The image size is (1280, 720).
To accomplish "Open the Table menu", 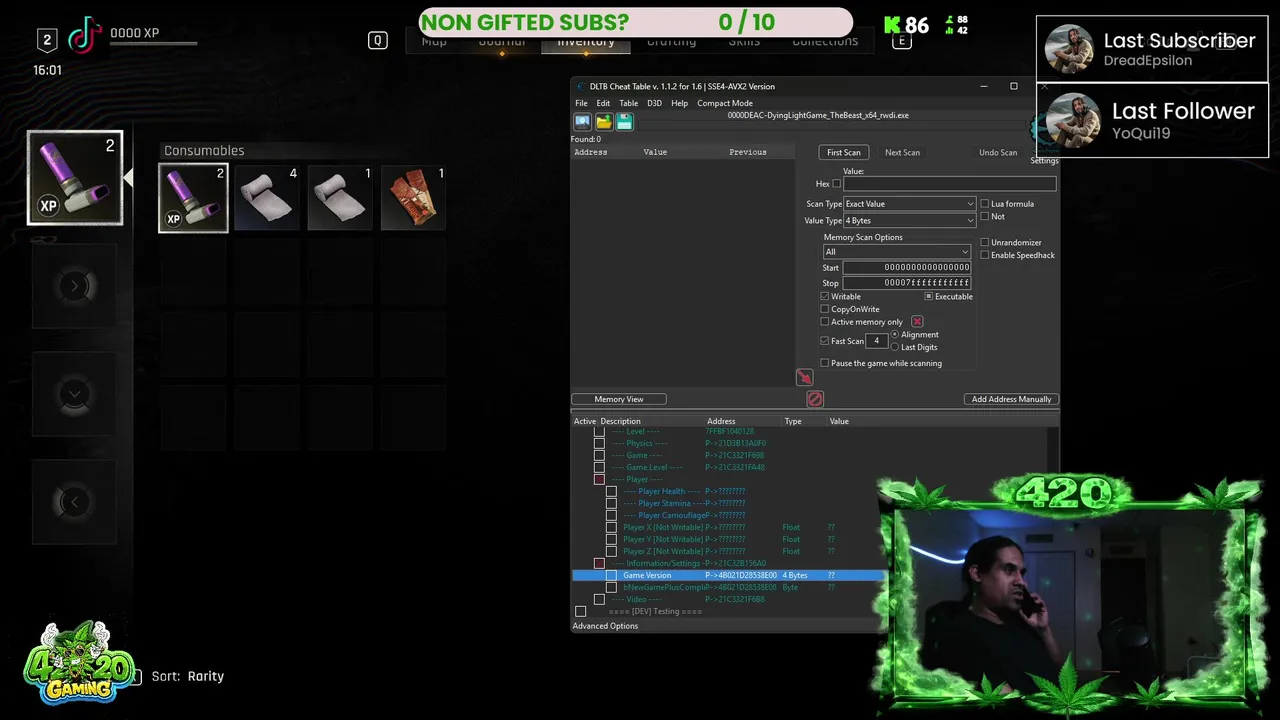I will 628,103.
